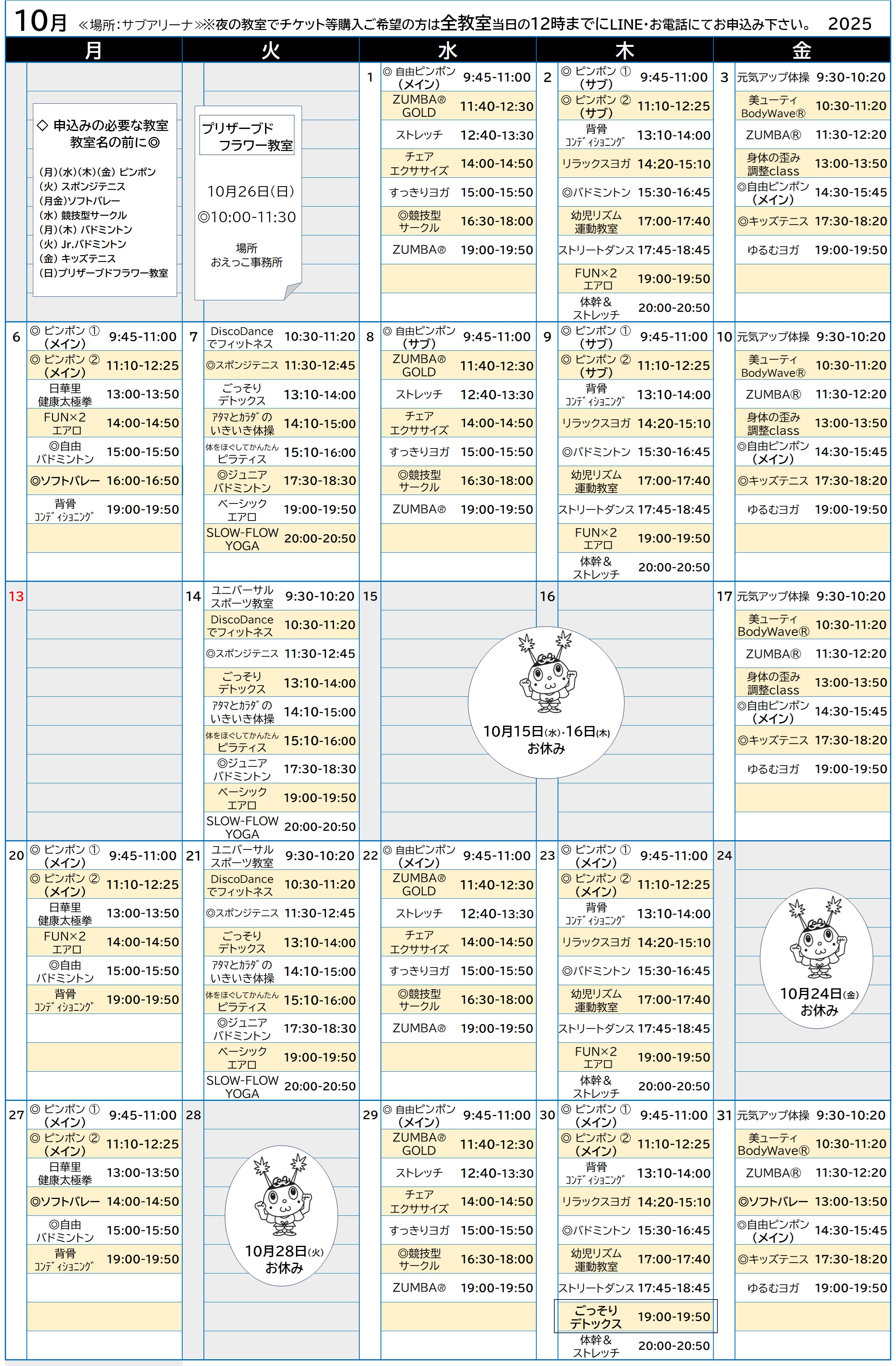Click 体幹&ストレッチ 20:00-20:50 on the 30th
Viewport: 896px width, 1366px height.
click(635, 1346)
